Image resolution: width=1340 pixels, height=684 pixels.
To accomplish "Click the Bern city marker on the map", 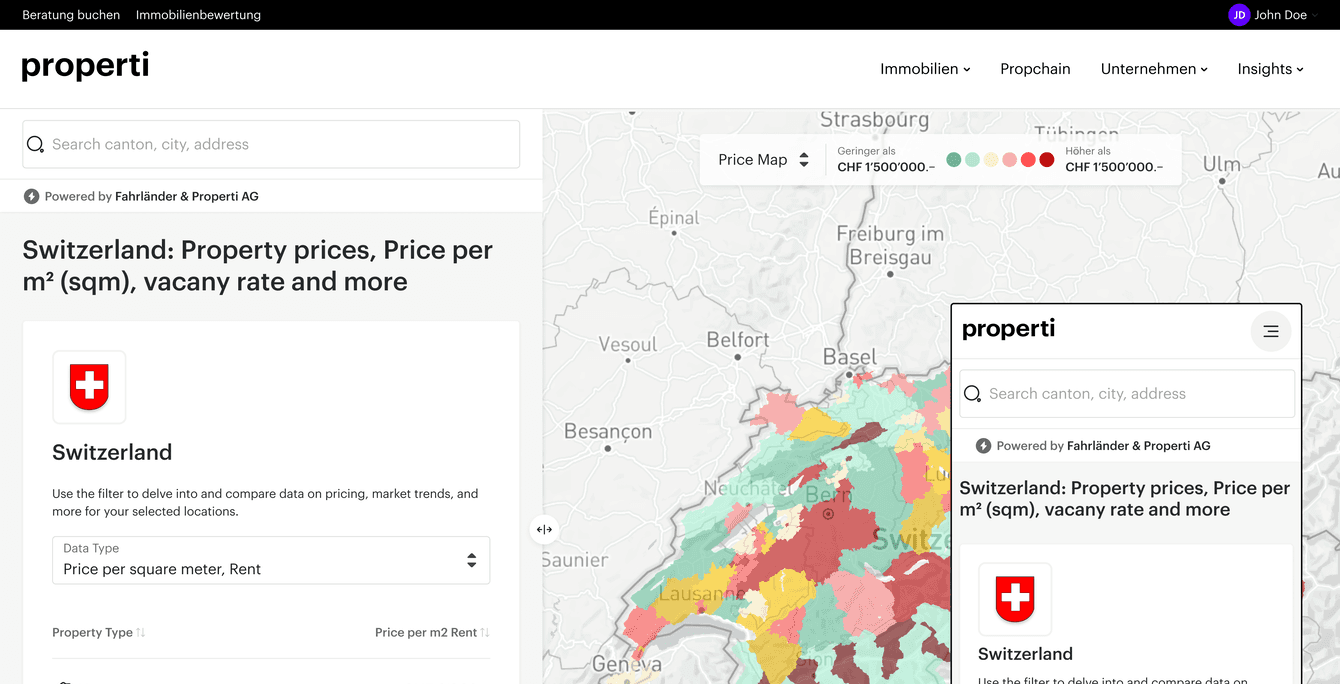I will coord(828,514).
